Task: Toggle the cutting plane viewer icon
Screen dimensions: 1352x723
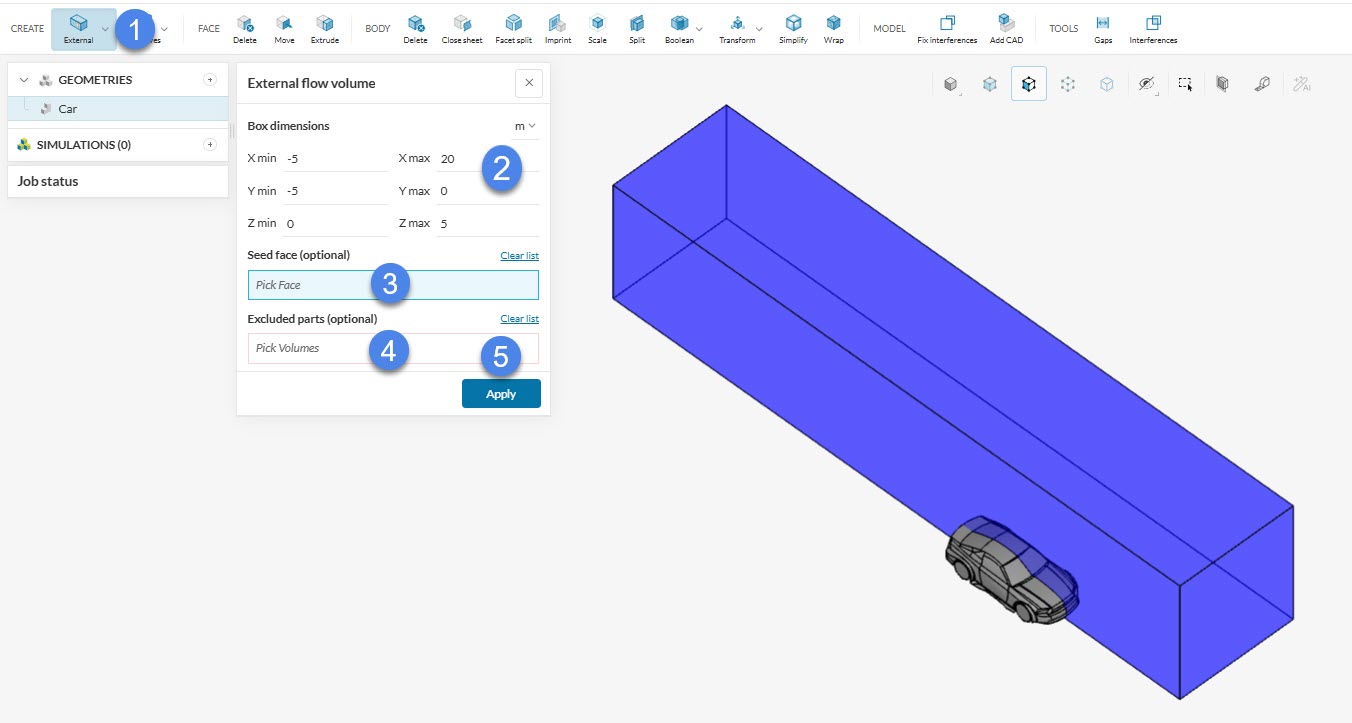Action: [1222, 85]
